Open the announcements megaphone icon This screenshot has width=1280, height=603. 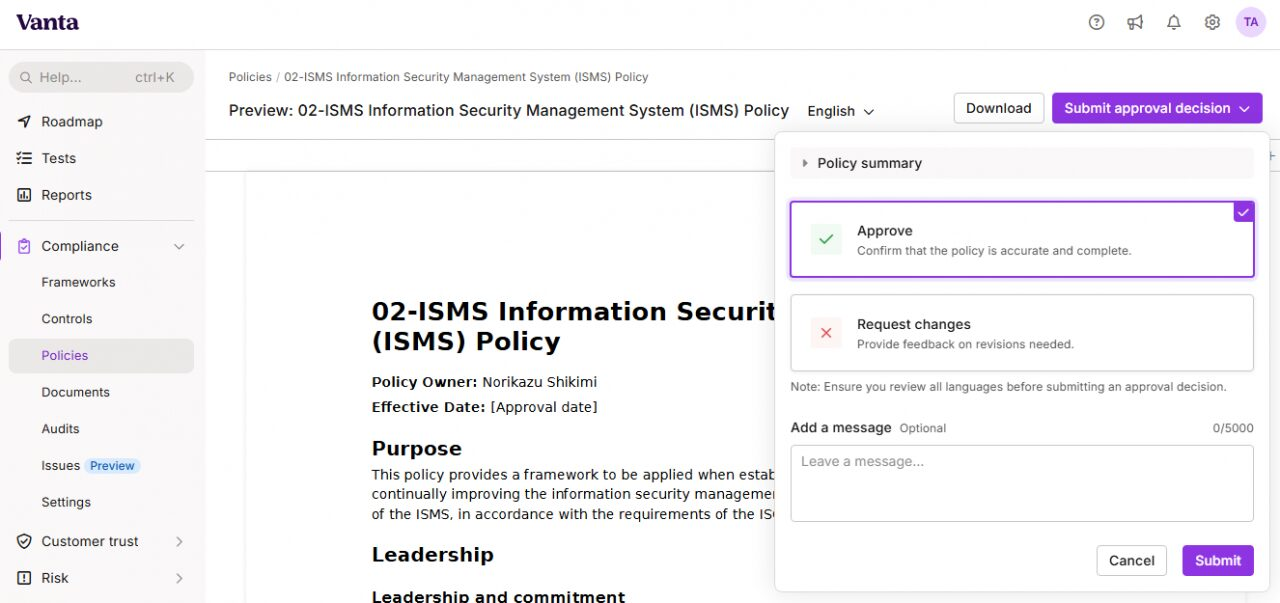pyautogui.click(x=1135, y=22)
